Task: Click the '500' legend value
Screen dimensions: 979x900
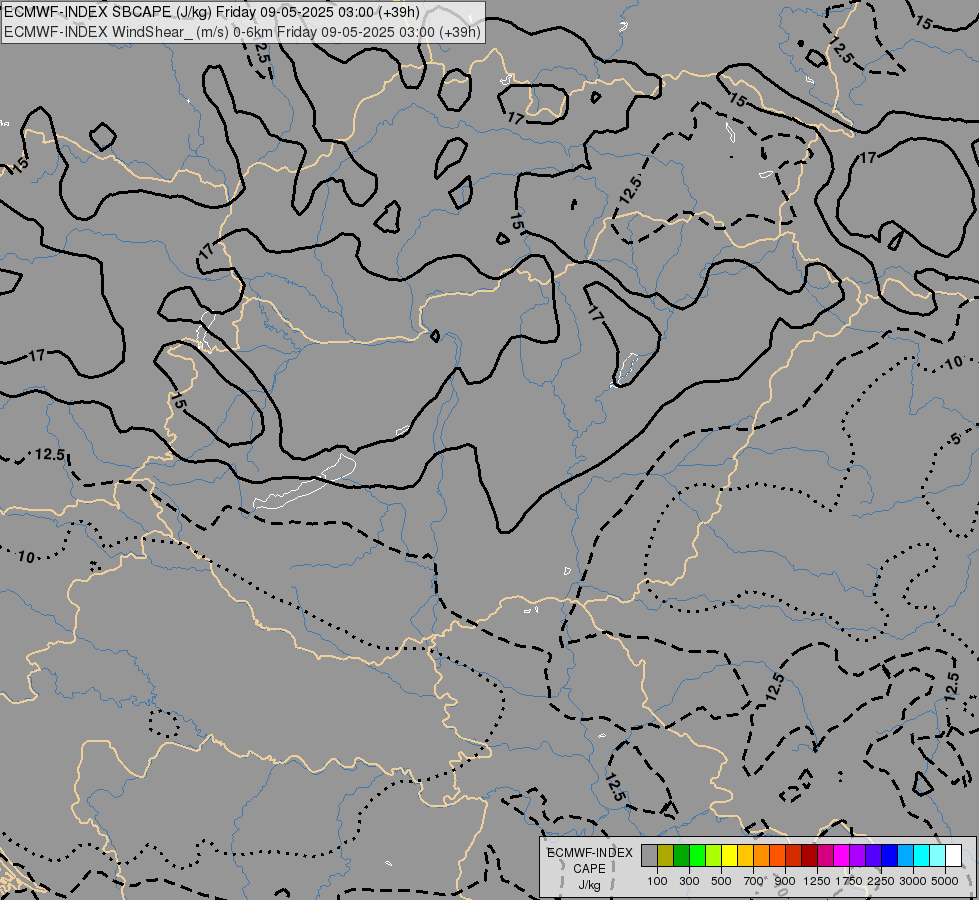Action: pyautogui.click(x=721, y=881)
